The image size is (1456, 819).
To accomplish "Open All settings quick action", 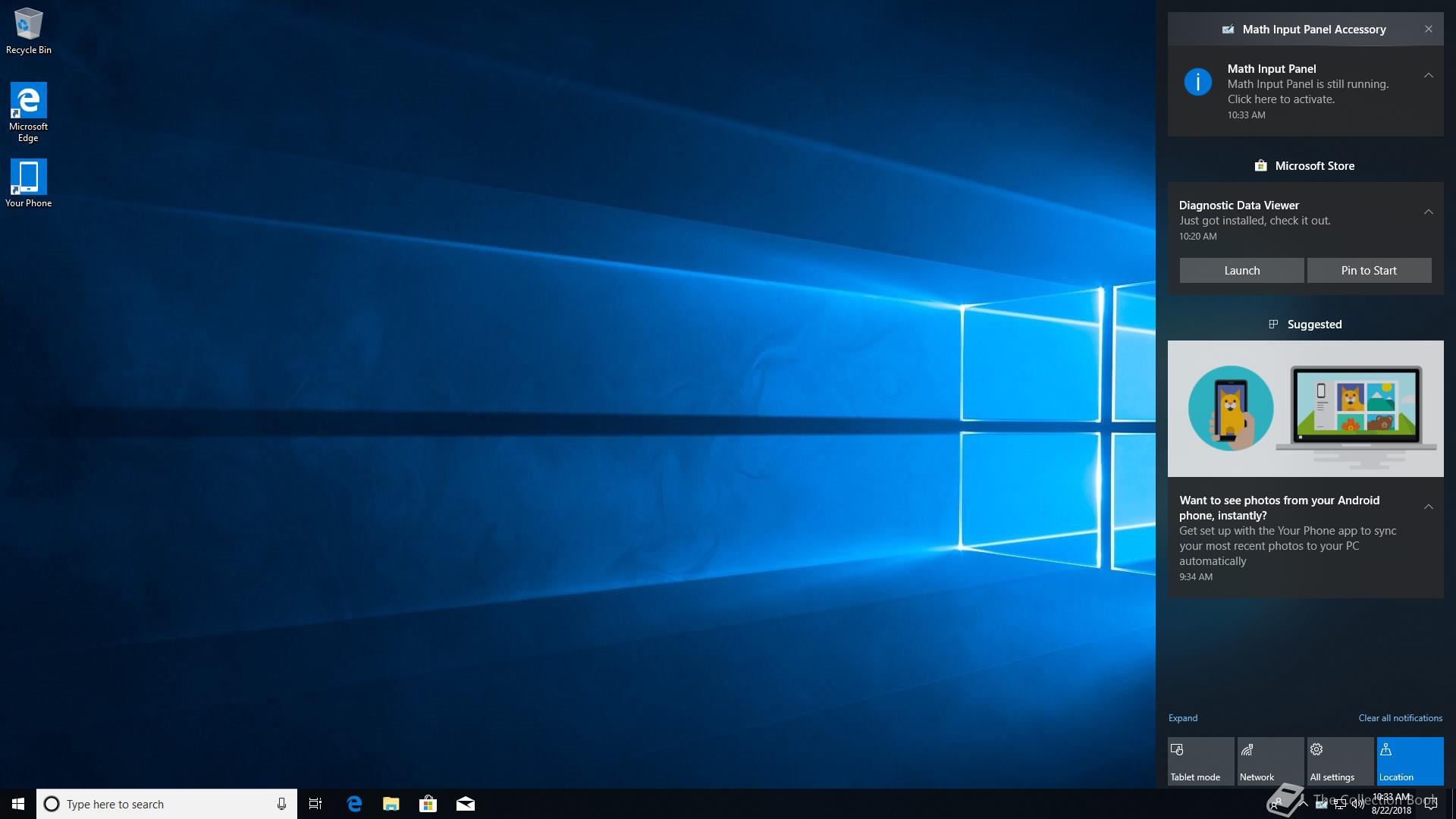I will (1341, 761).
